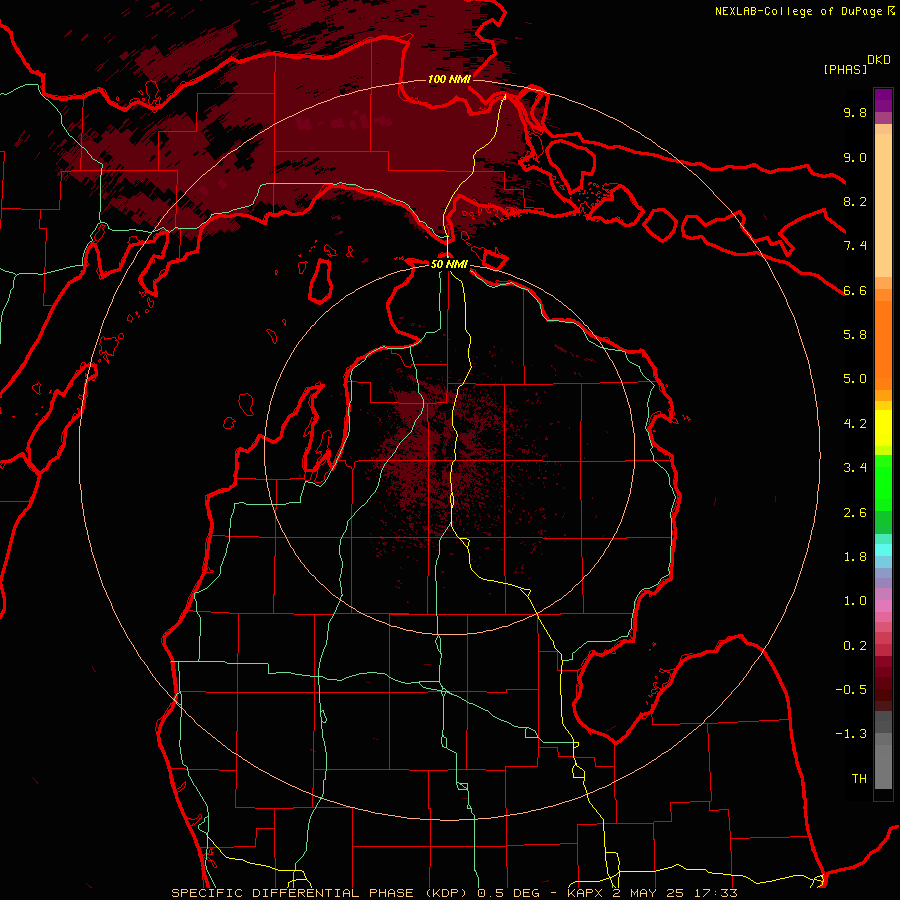Click the 7.4 value on the color scale
Screen dimensions: 900x900
pyautogui.click(x=855, y=246)
